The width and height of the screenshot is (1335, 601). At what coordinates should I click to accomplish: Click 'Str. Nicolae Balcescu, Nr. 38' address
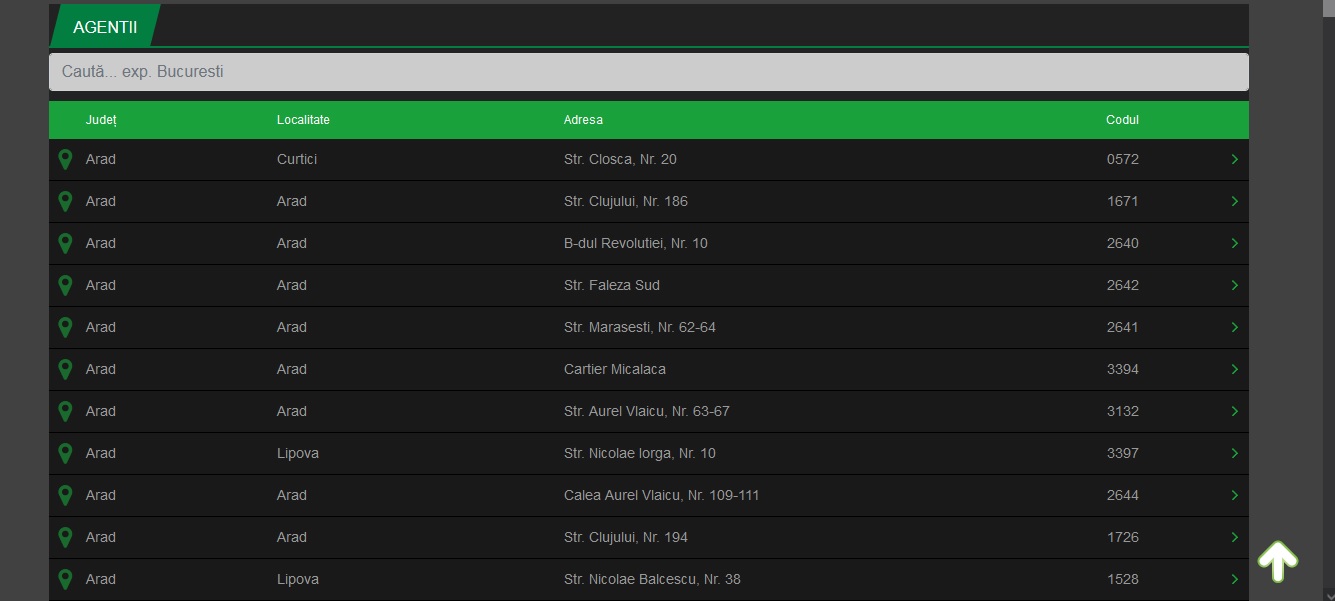(652, 579)
